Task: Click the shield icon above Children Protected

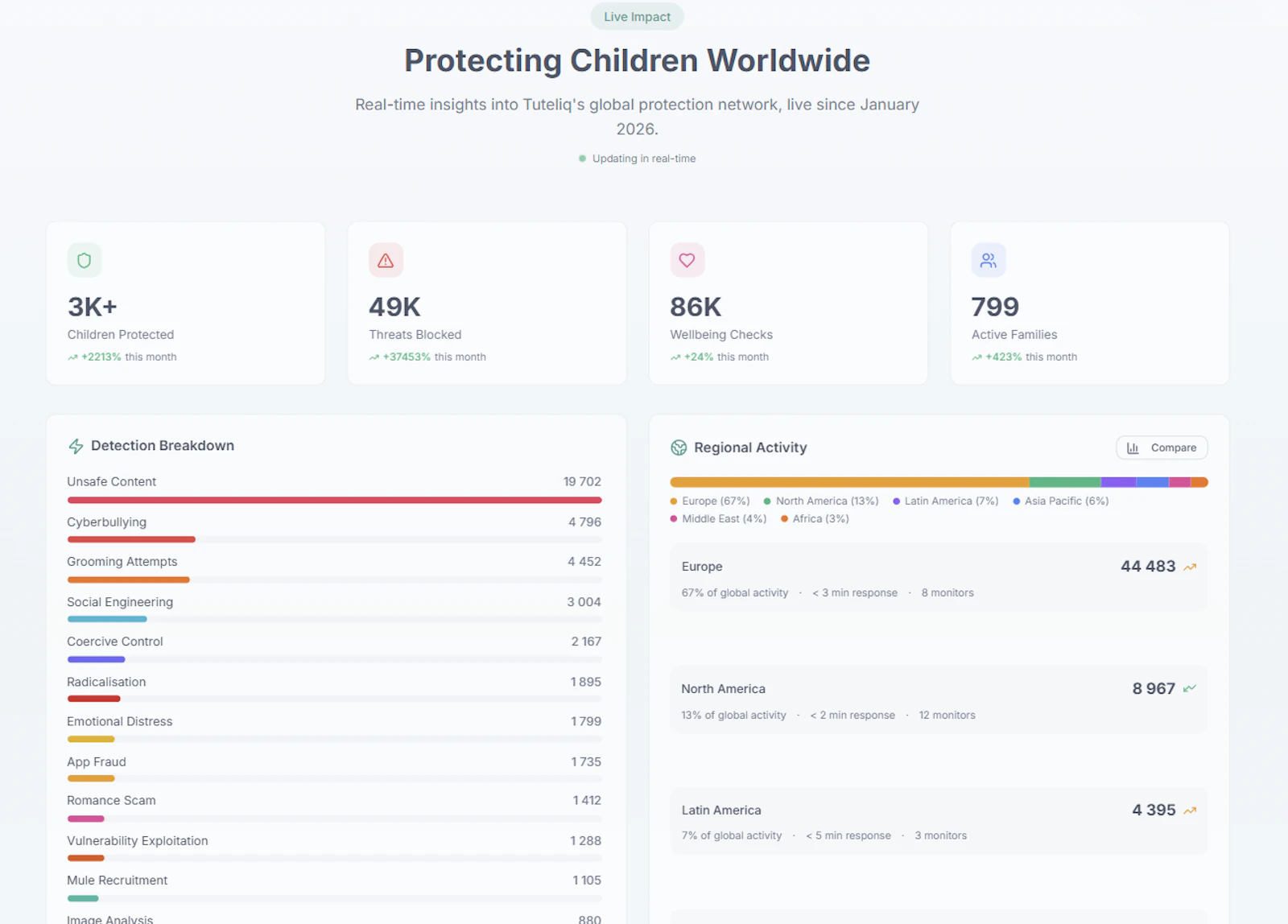Action: pyautogui.click(x=85, y=260)
